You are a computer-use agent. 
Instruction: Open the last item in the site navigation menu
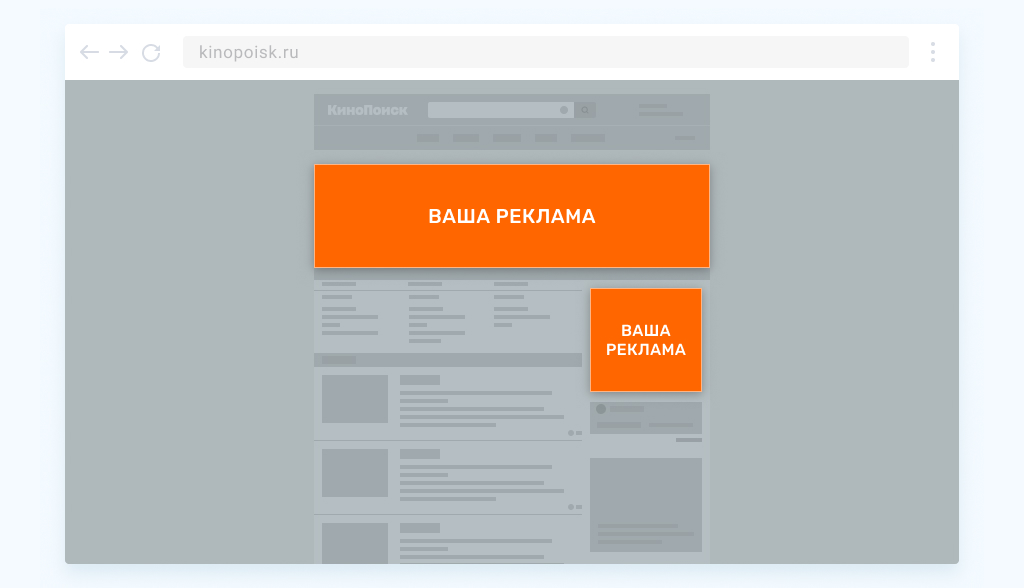tap(587, 138)
